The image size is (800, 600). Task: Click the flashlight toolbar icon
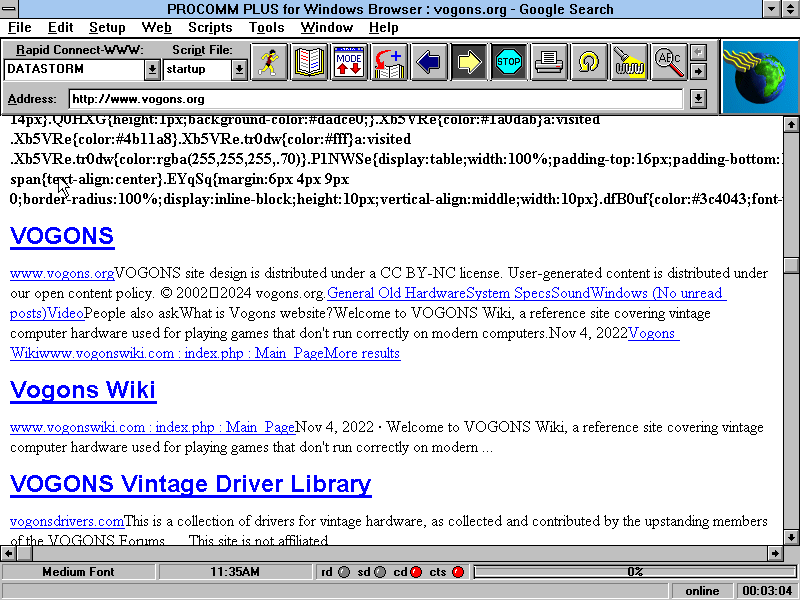629,62
